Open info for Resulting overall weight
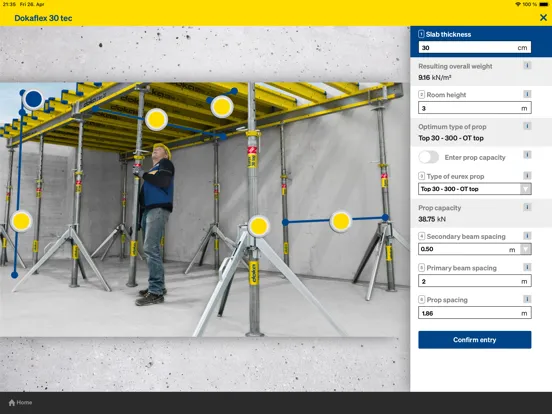This screenshot has width=552, height=414. pyautogui.click(x=527, y=65)
